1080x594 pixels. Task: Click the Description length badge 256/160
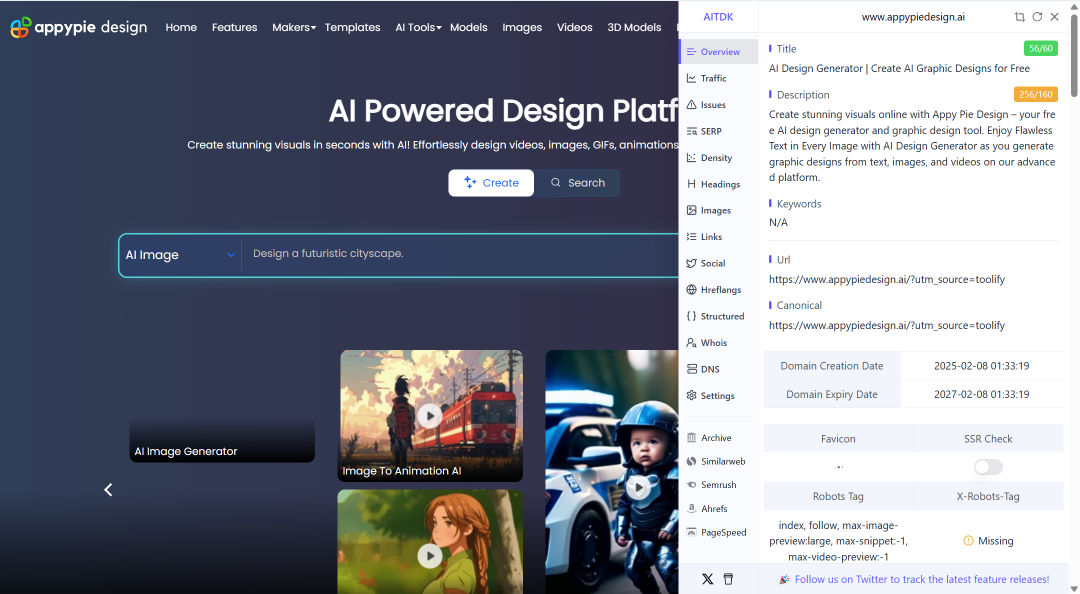1035,94
